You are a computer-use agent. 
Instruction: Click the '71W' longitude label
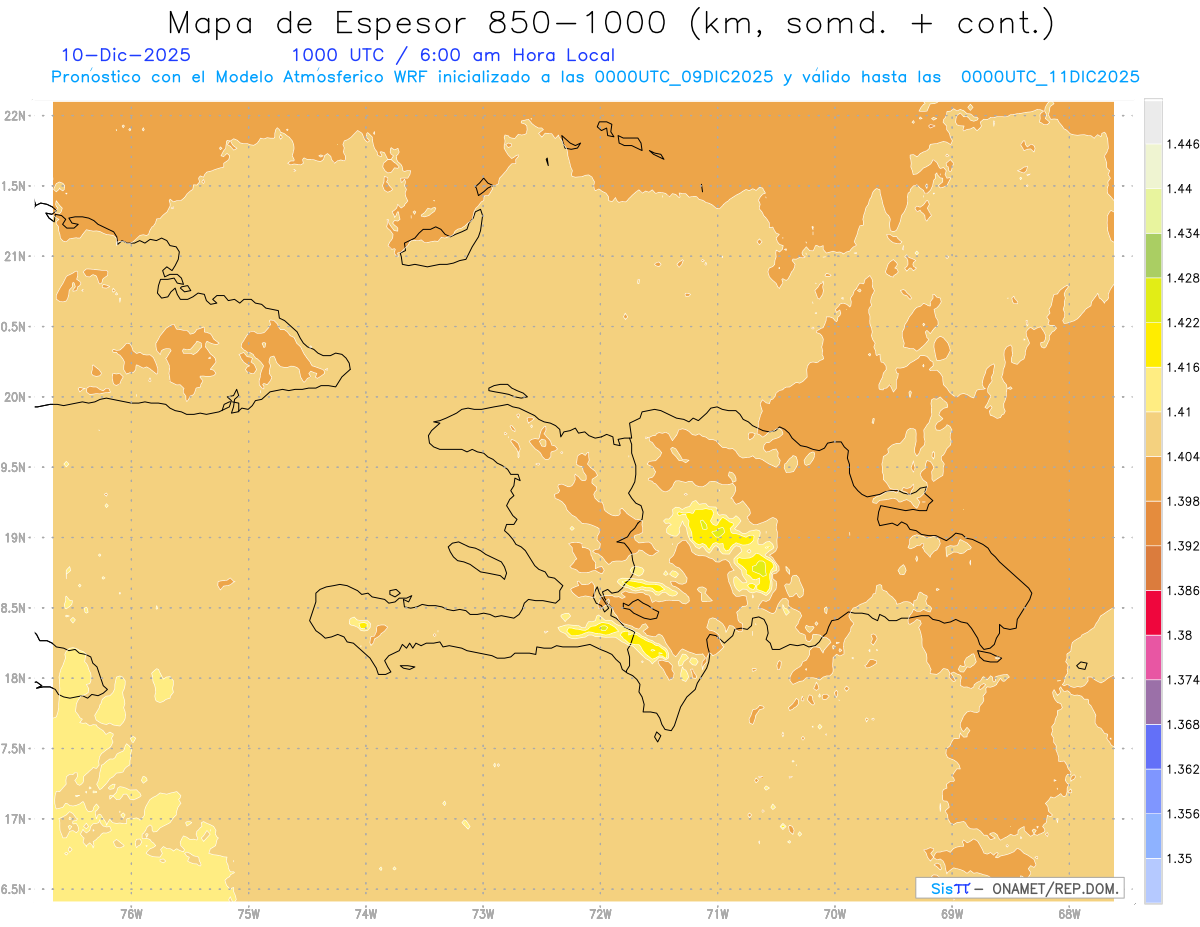click(717, 913)
